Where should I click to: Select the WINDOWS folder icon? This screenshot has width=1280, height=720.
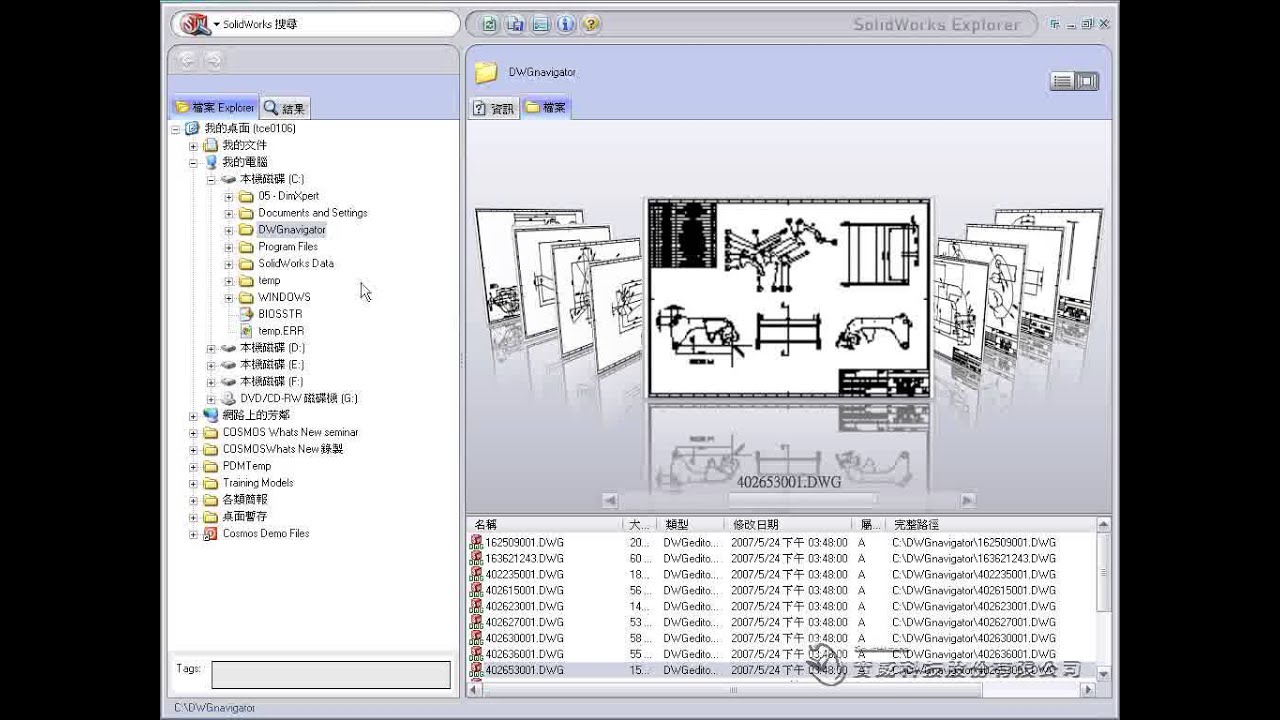click(x=246, y=297)
